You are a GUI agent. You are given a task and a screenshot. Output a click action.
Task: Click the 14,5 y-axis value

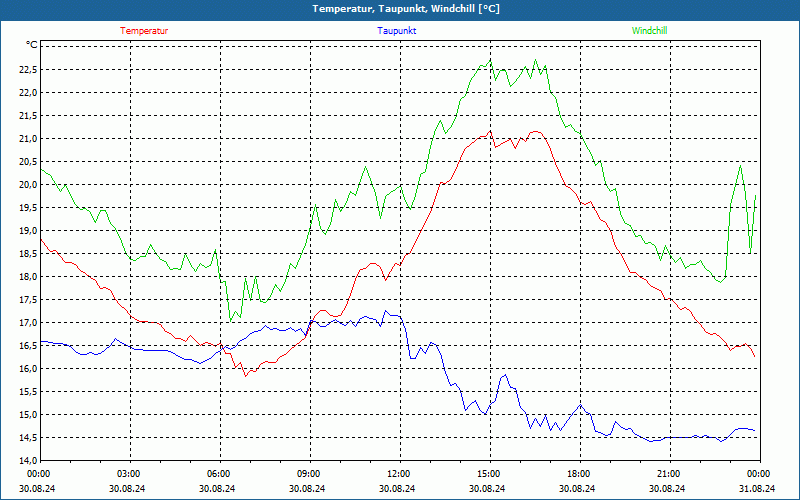click(28, 438)
